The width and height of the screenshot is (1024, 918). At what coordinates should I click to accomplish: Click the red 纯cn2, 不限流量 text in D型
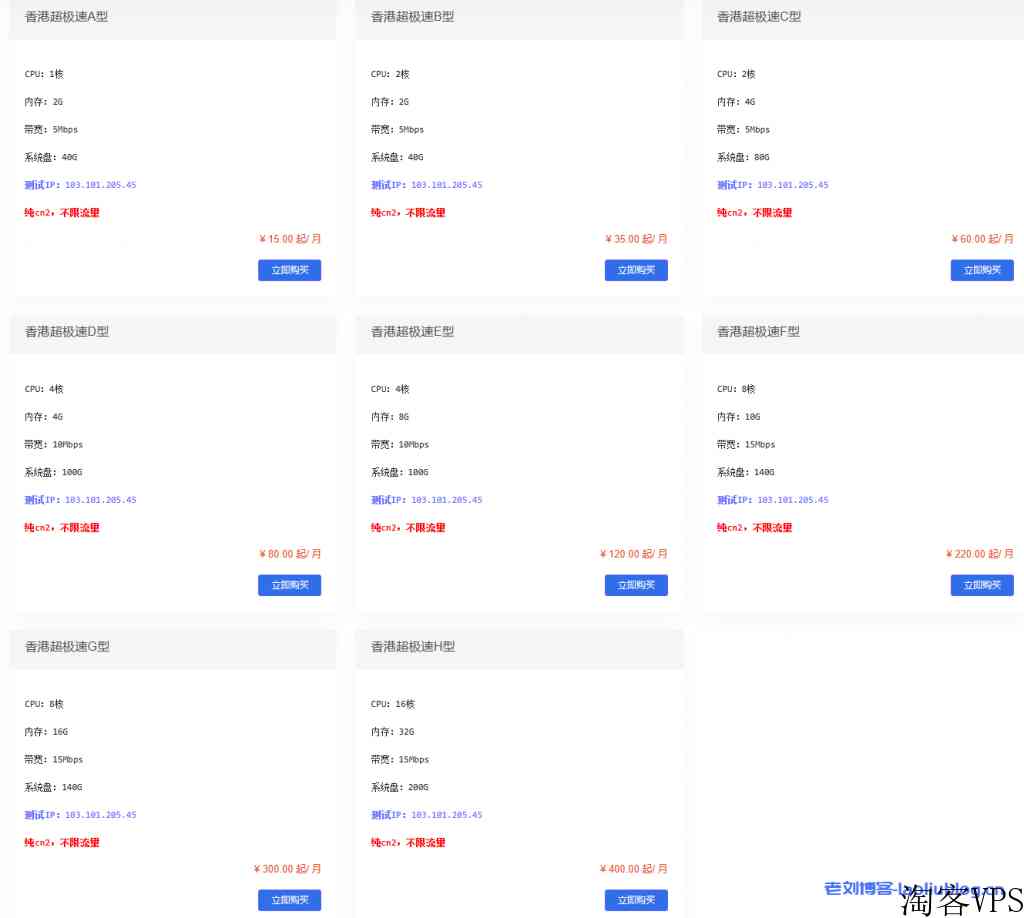coord(62,528)
